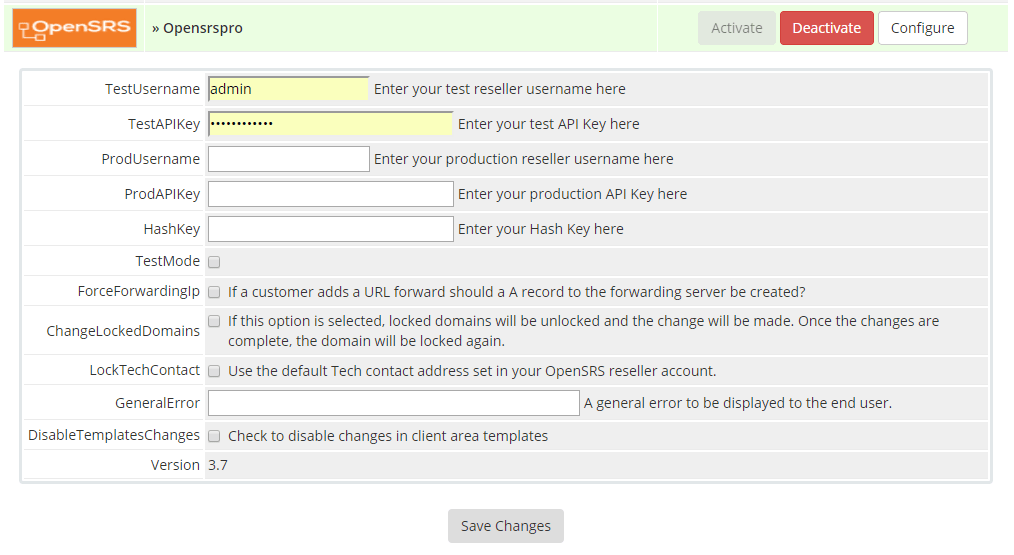Enable the TestMode checkbox
Viewport: 1014px width, 555px height.
coord(214,262)
